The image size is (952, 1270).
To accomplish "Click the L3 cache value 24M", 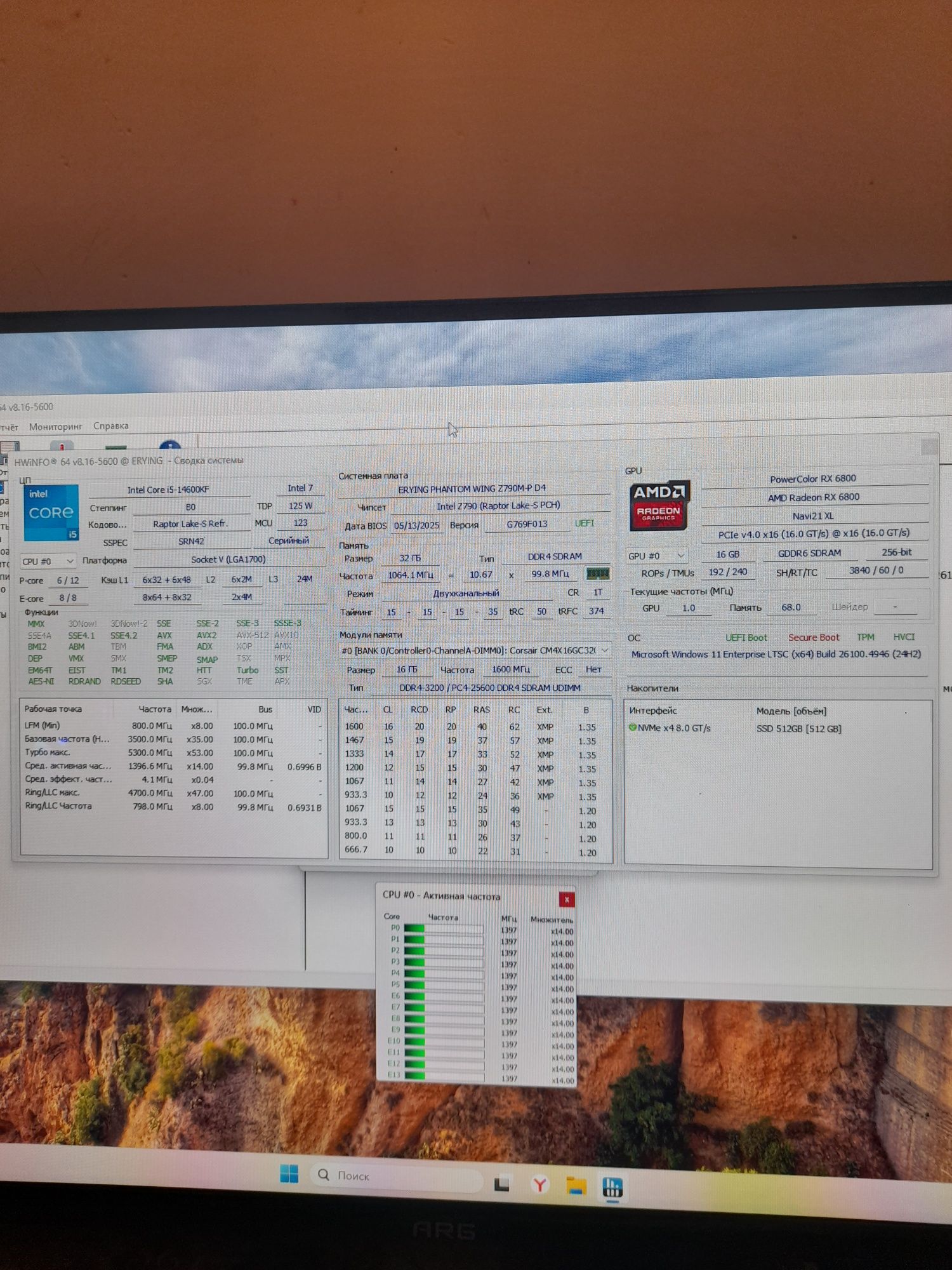I will pos(305,578).
